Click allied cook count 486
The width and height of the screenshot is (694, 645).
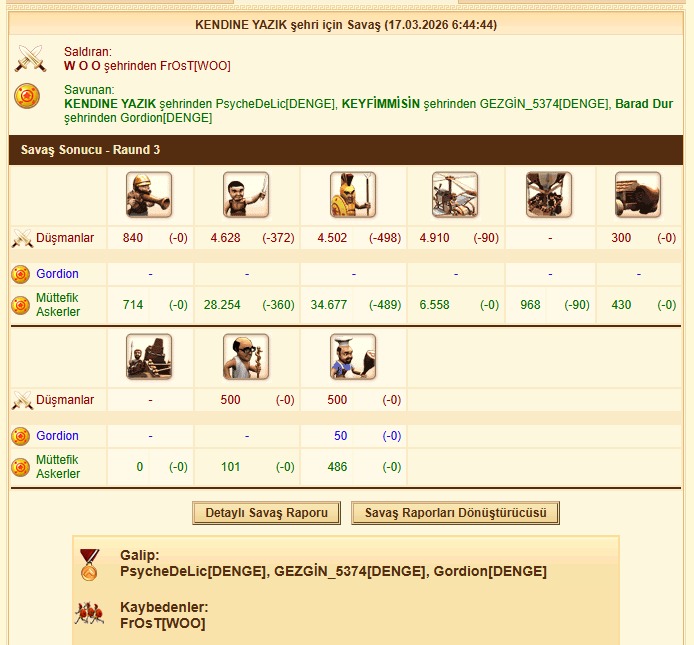click(x=337, y=467)
